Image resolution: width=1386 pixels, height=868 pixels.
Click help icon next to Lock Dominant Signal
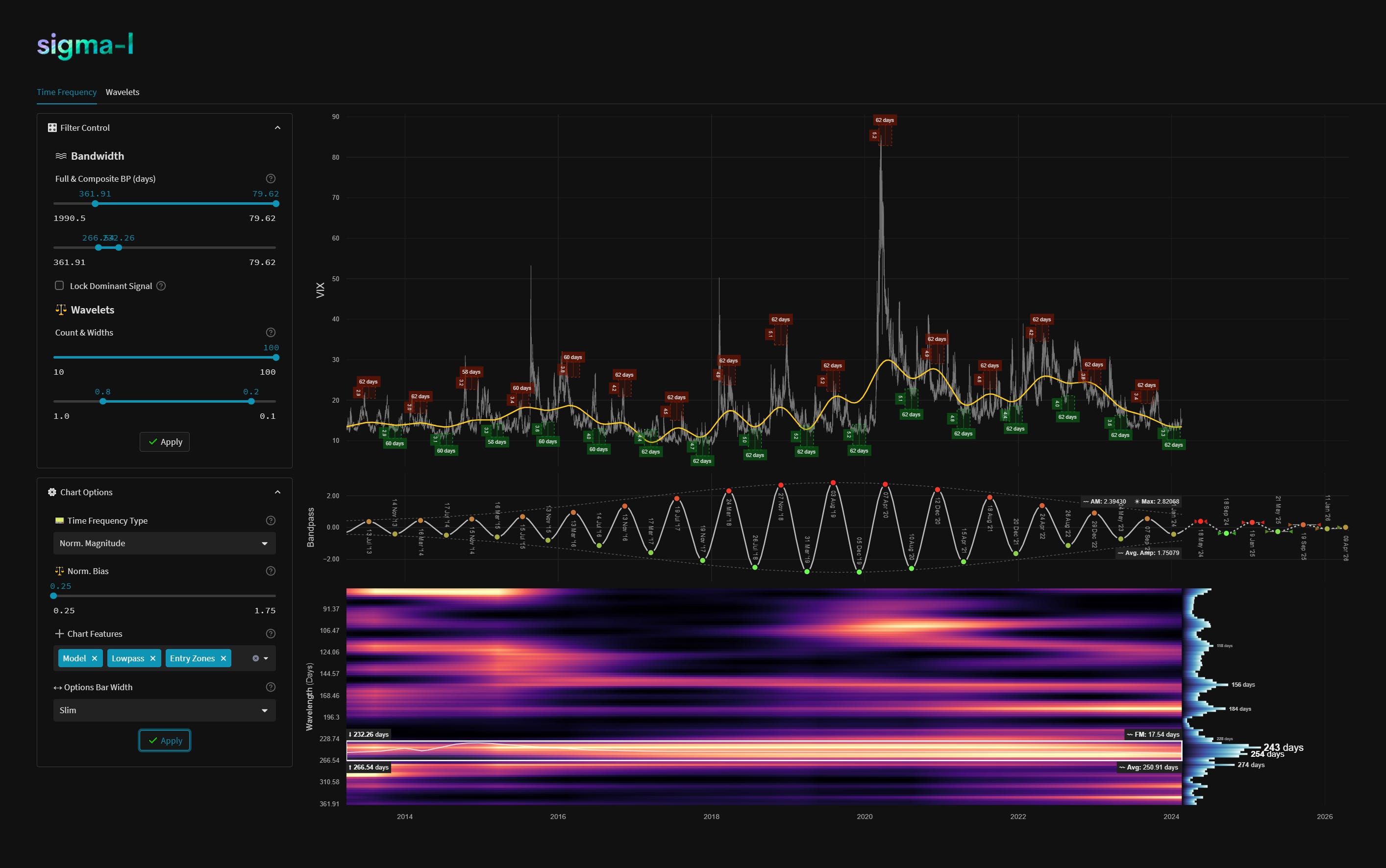[x=161, y=286]
